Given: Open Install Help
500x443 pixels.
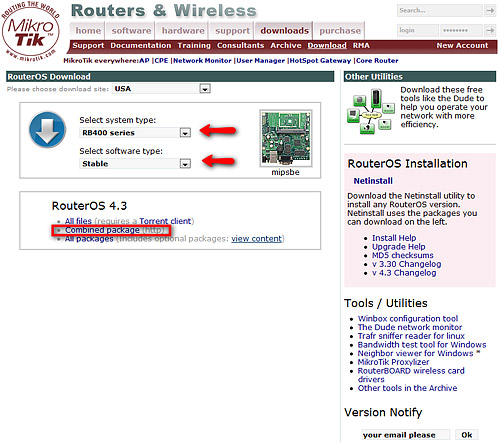Looking at the screenshot, I should [x=394, y=238].
